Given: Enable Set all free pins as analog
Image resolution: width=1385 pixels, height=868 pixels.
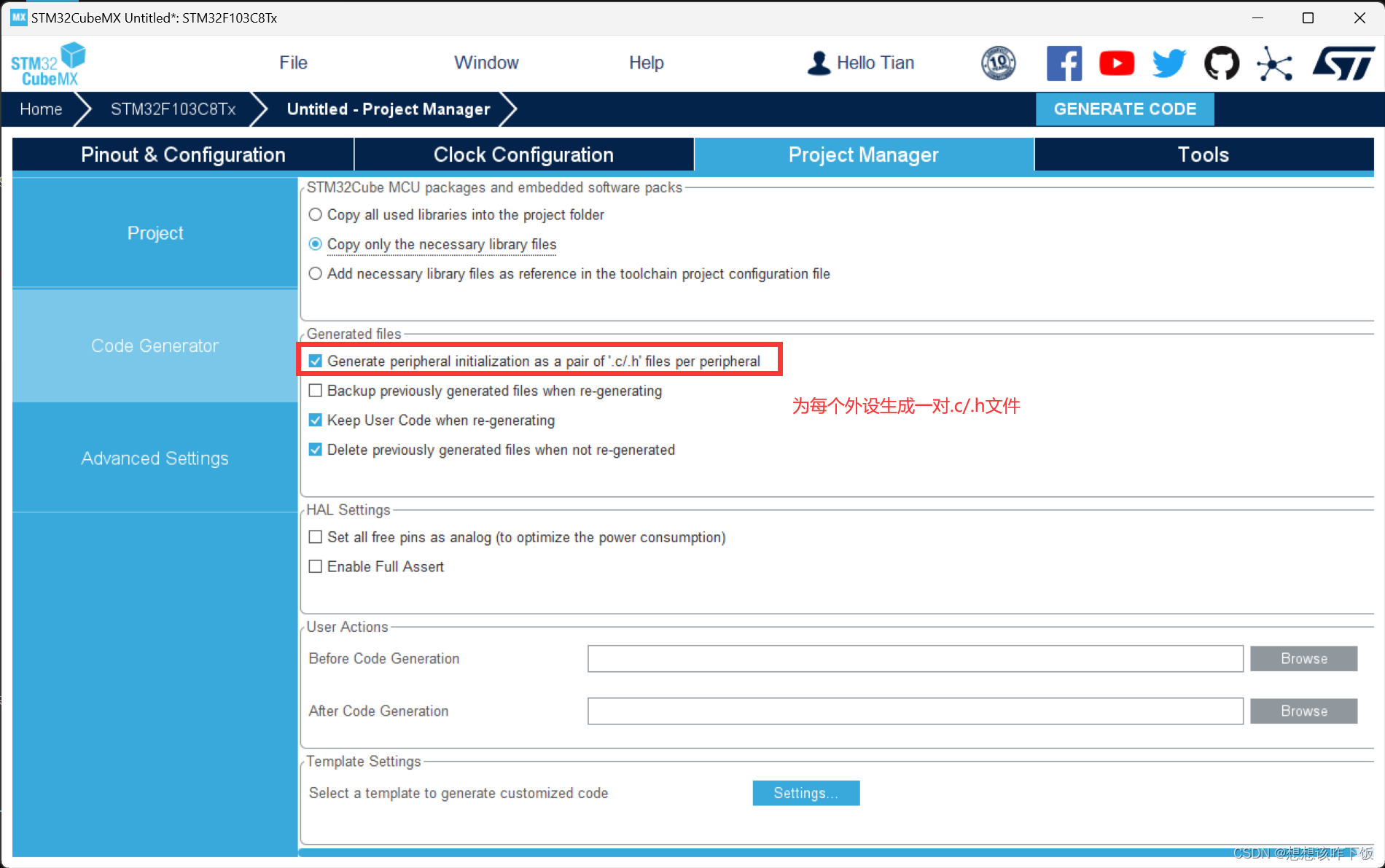Looking at the screenshot, I should pyautogui.click(x=315, y=536).
